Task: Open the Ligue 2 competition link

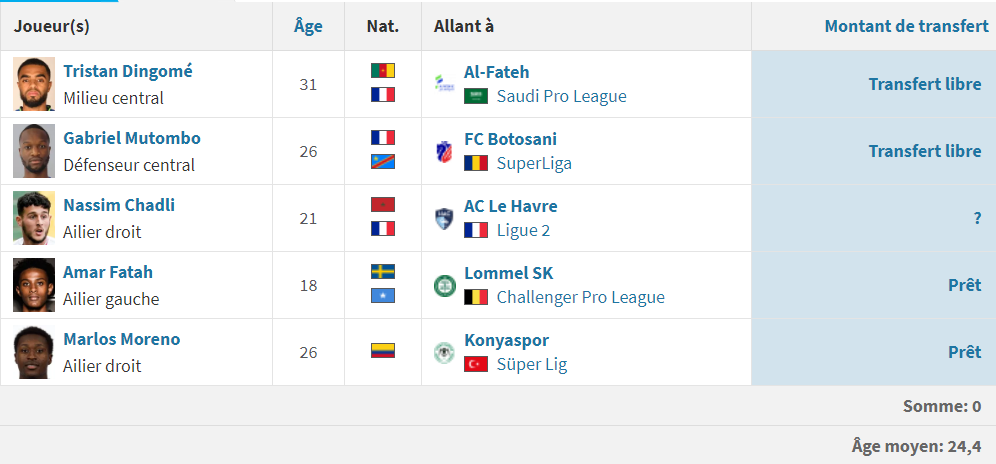Action: tap(523, 230)
